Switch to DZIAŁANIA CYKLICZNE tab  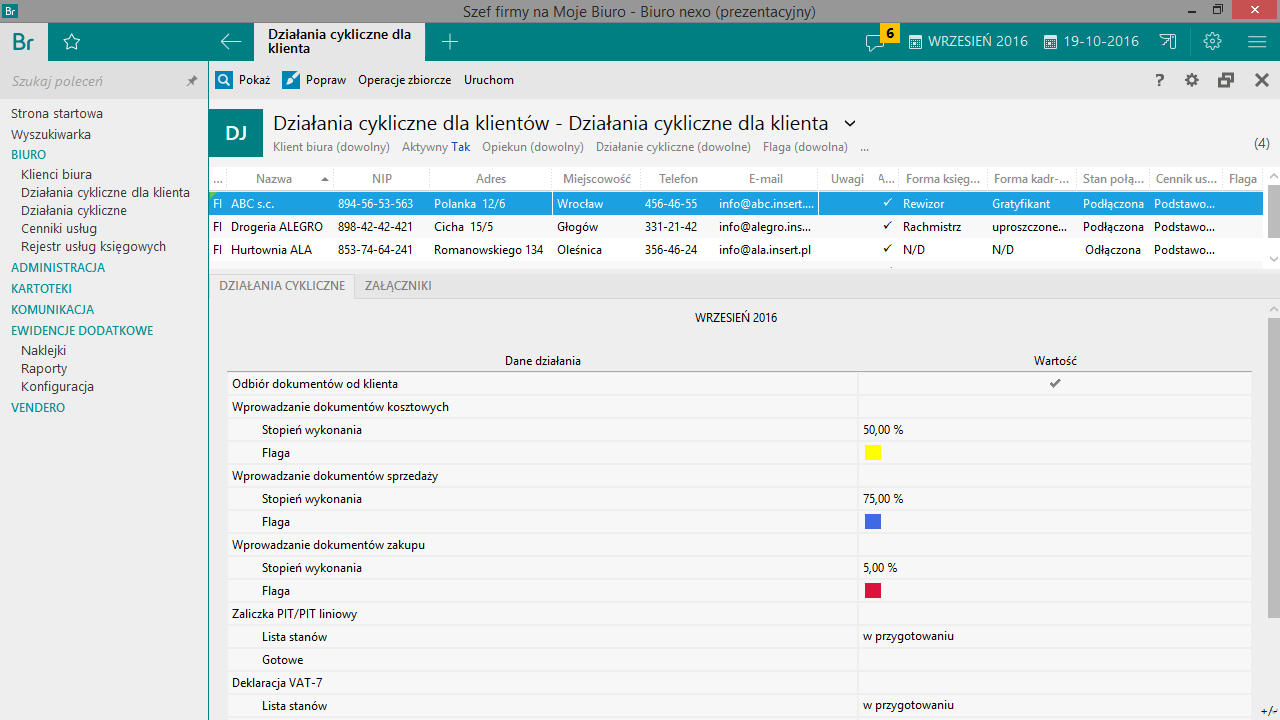282,286
